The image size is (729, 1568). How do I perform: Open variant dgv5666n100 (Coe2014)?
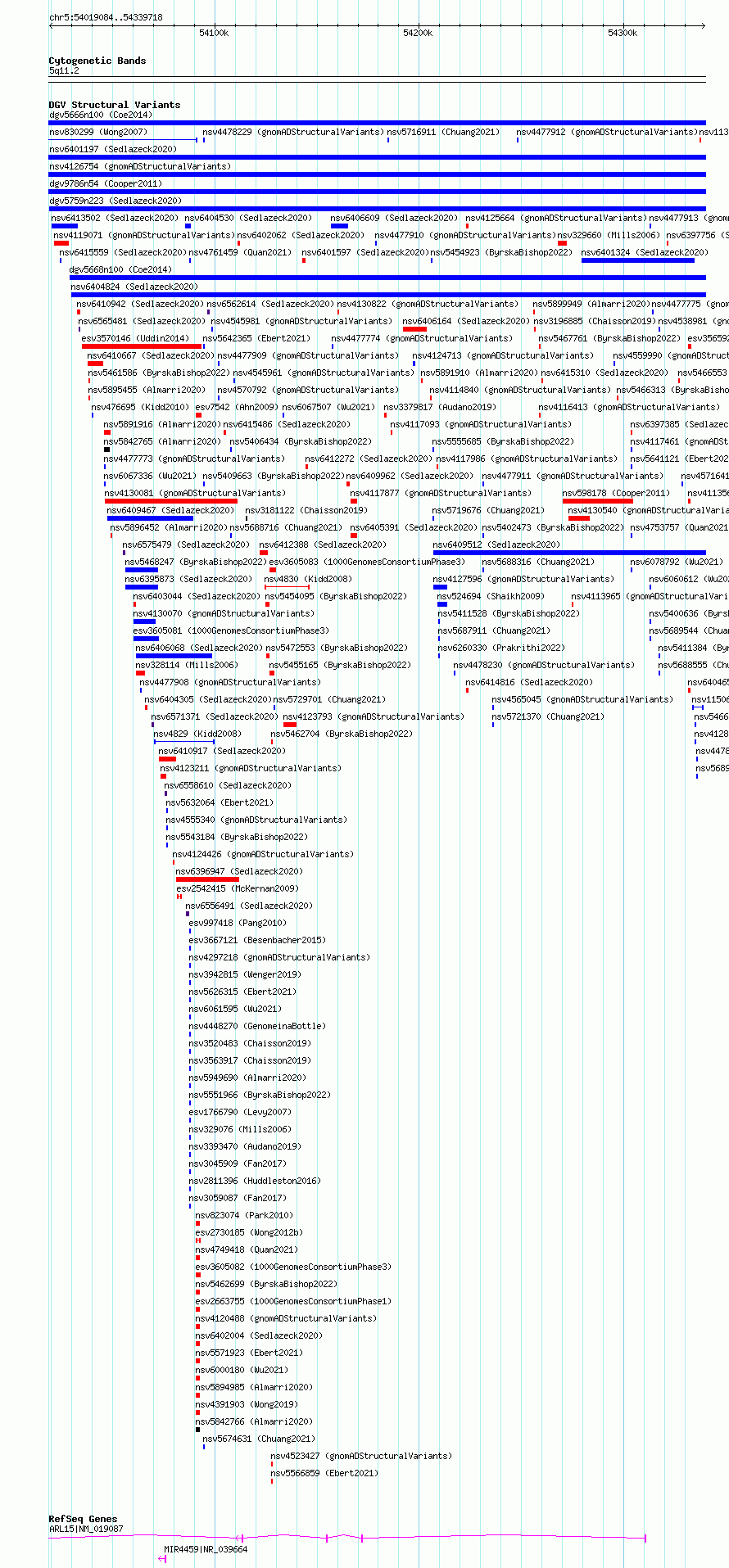pos(101,115)
